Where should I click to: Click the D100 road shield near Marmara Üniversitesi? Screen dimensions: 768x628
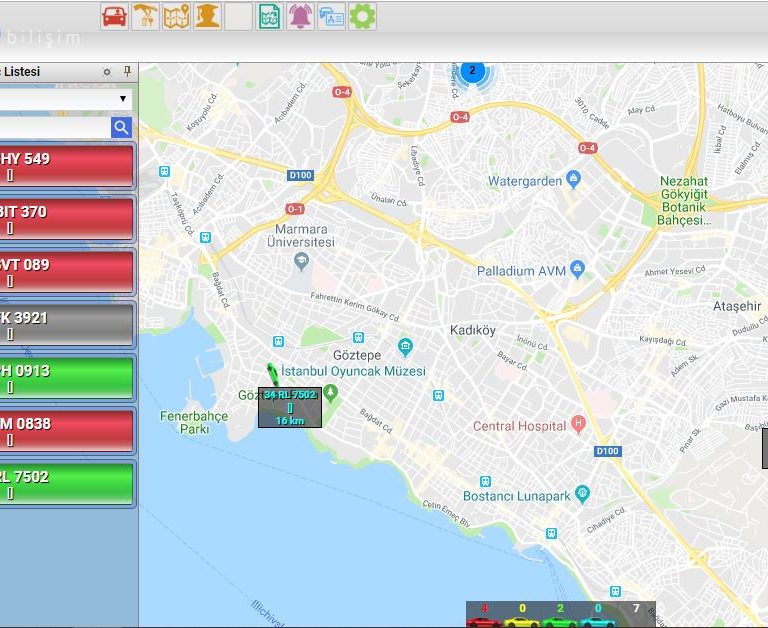point(300,175)
